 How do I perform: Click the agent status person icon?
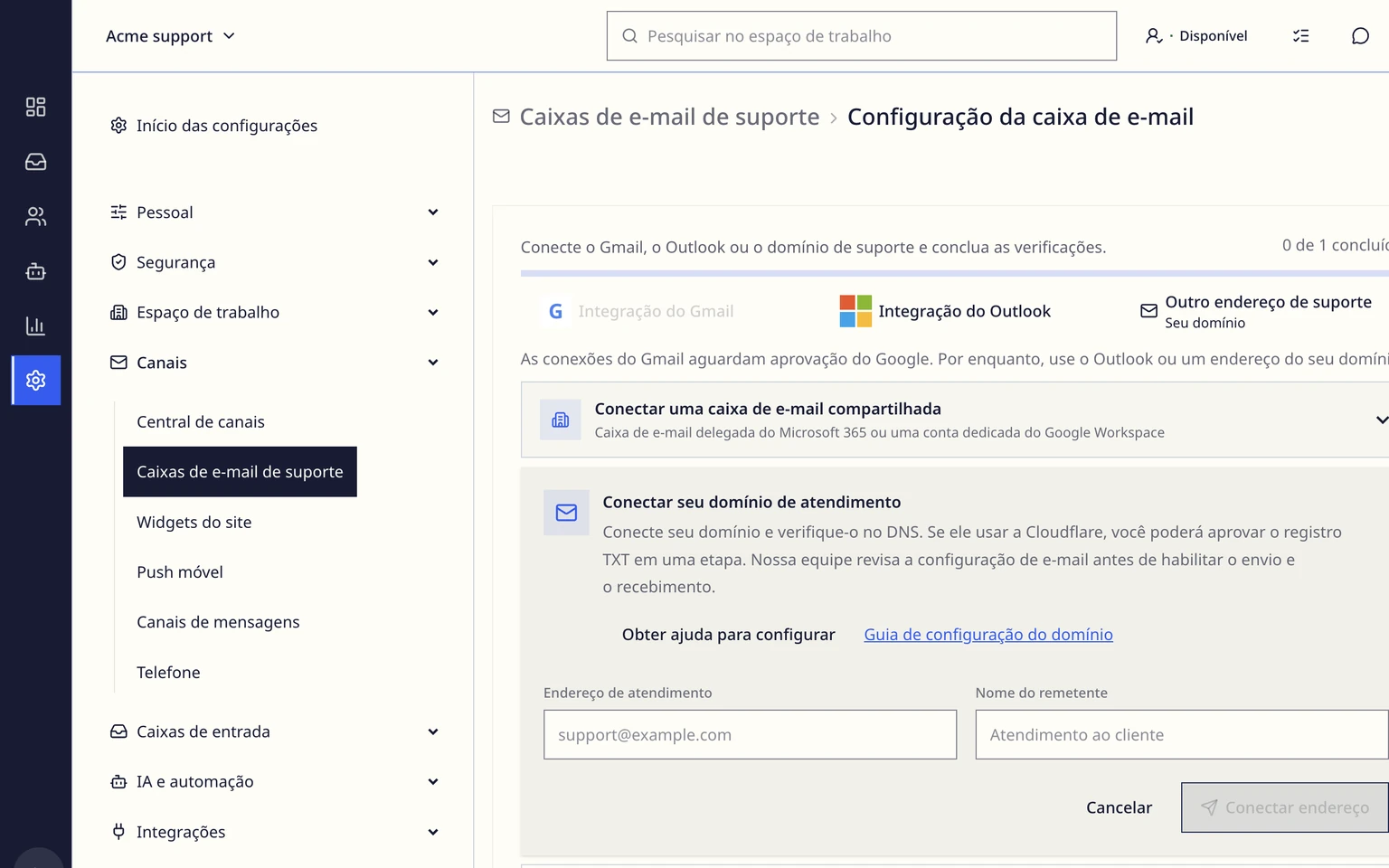tap(1154, 36)
